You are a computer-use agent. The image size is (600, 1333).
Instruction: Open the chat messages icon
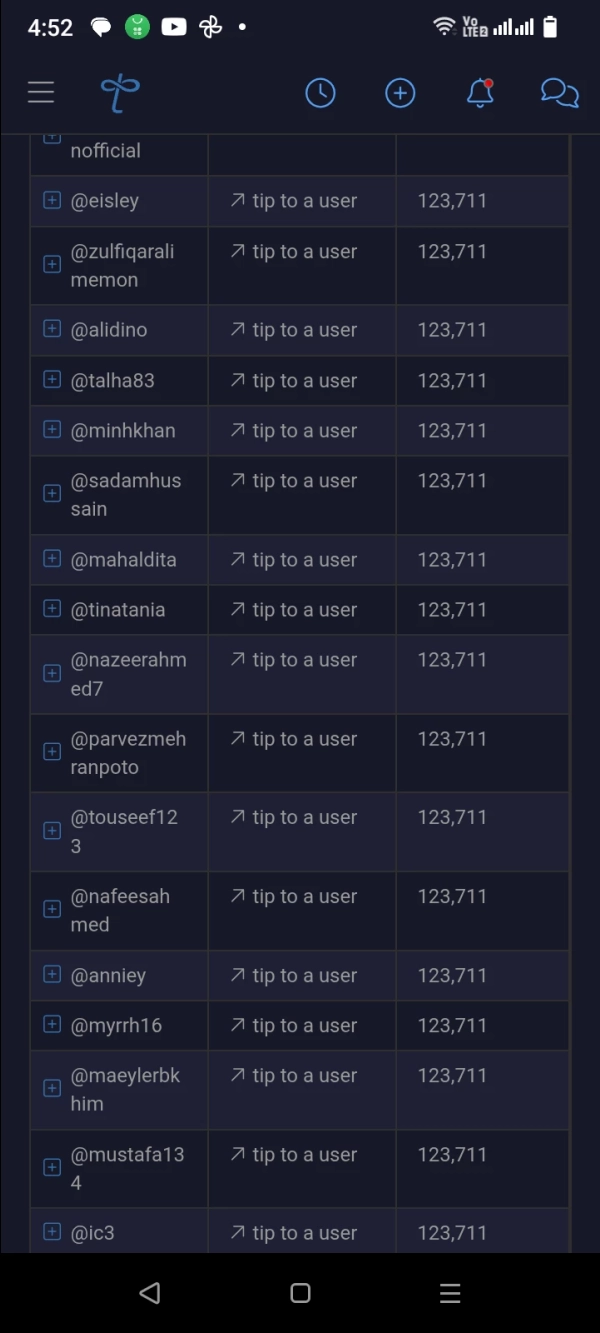[x=559, y=93]
